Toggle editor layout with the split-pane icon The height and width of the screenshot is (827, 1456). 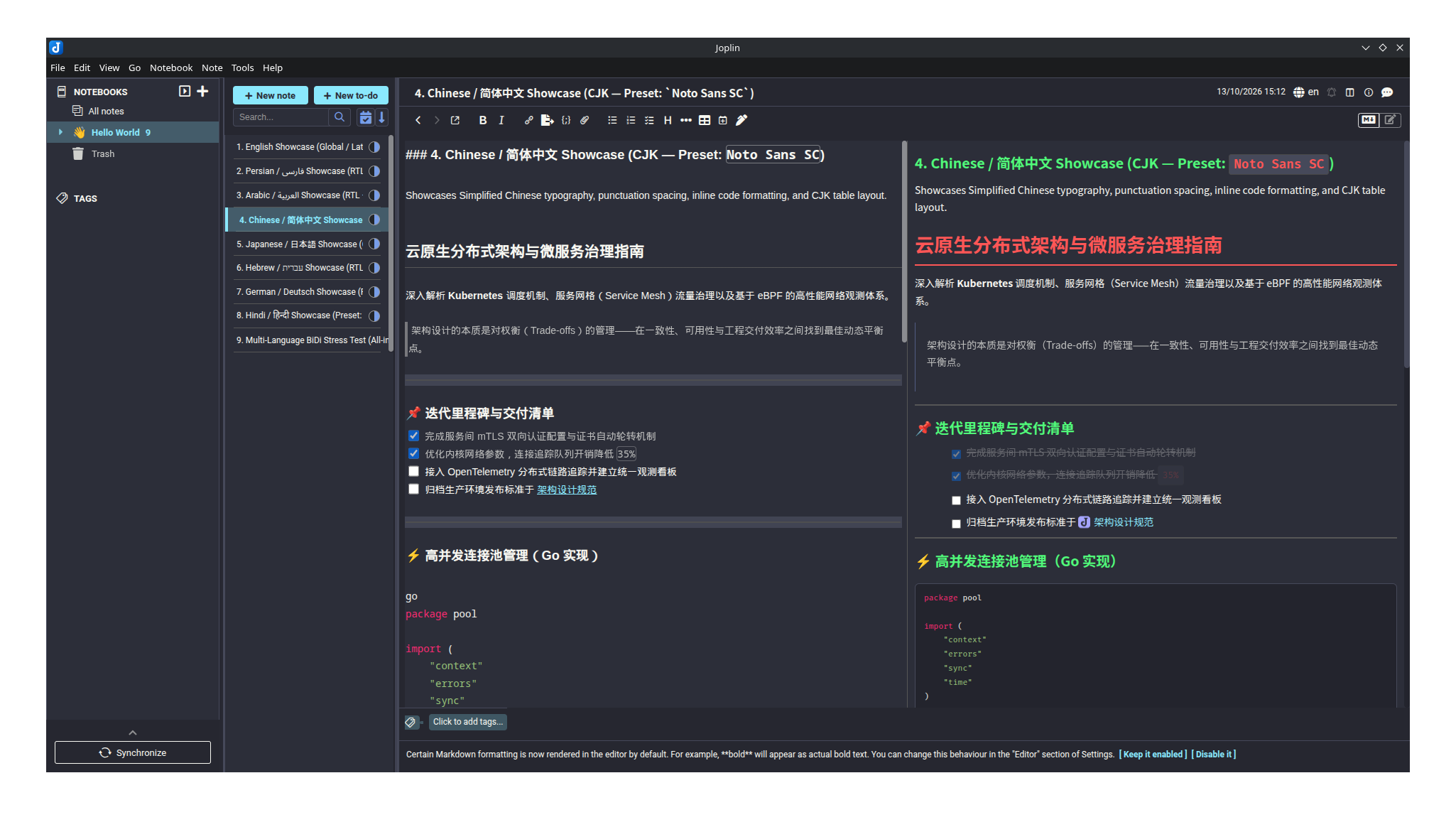[1350, 92]
